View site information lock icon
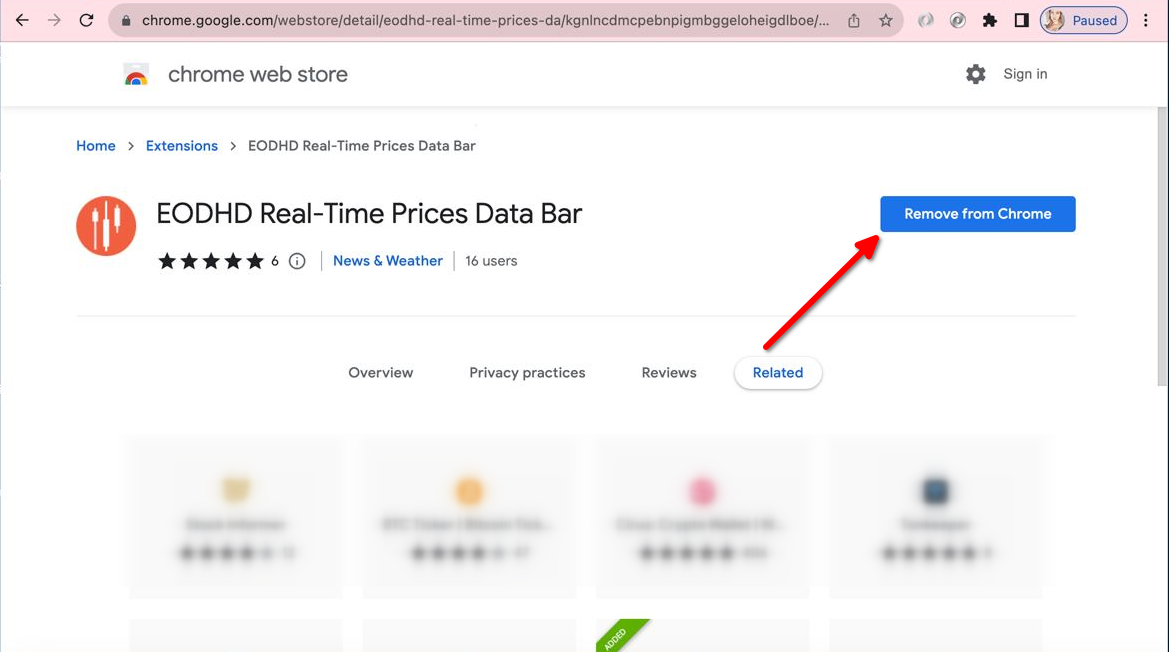Screen dimensions: 1169x652 126,21
